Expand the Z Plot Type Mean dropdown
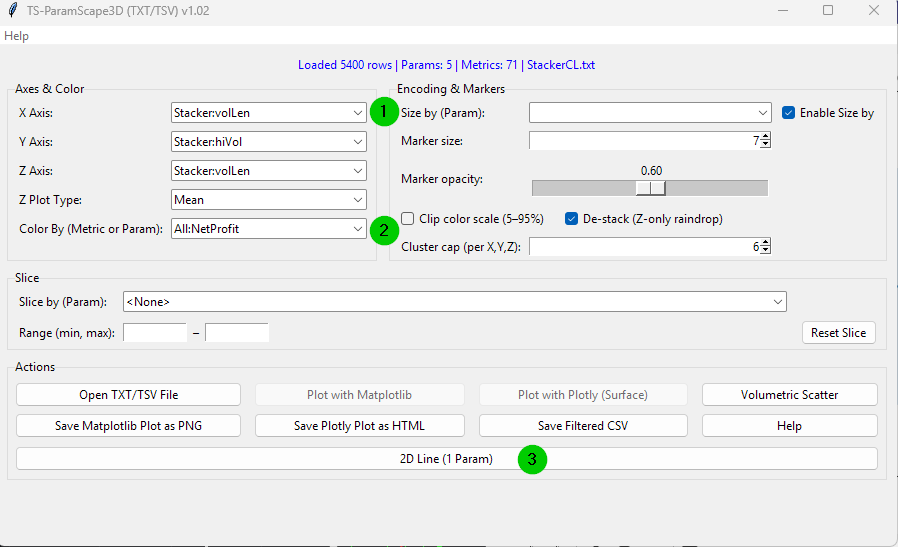The height and width of the screenshot is (547, 898). click(269, 199)
